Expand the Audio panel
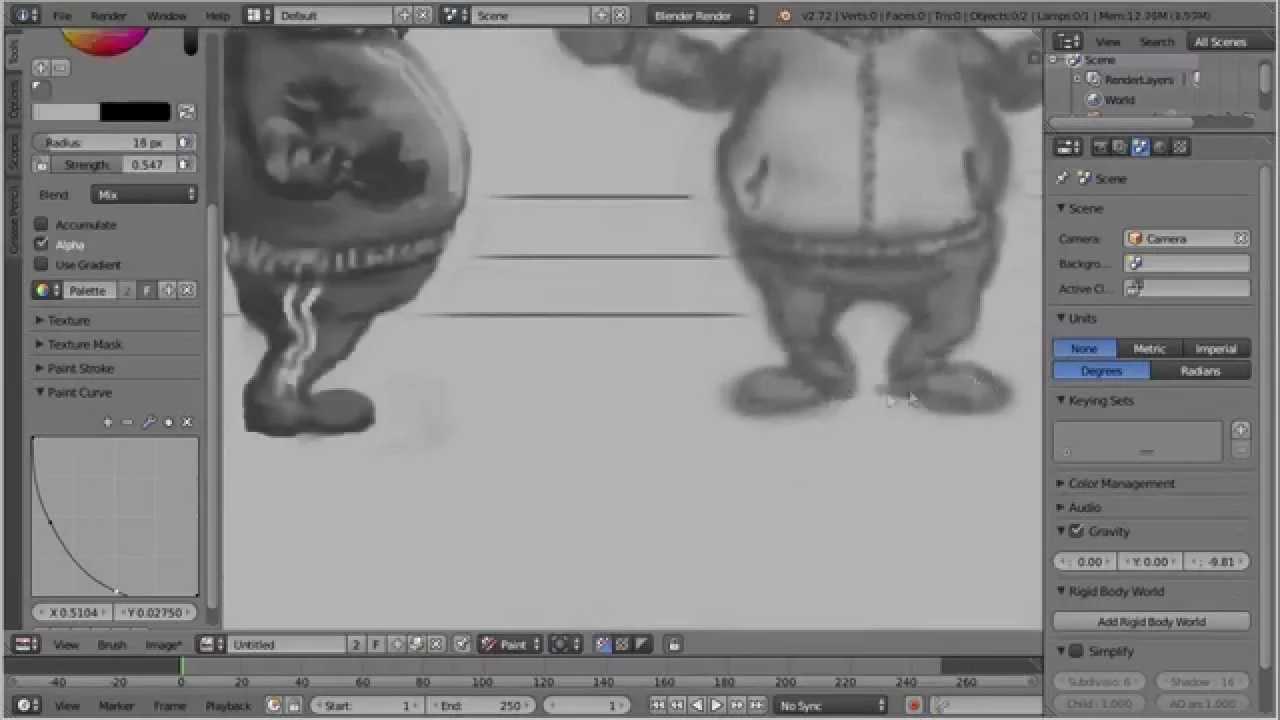Viewport: 1280px width, 720px height. coord(1084,507)
